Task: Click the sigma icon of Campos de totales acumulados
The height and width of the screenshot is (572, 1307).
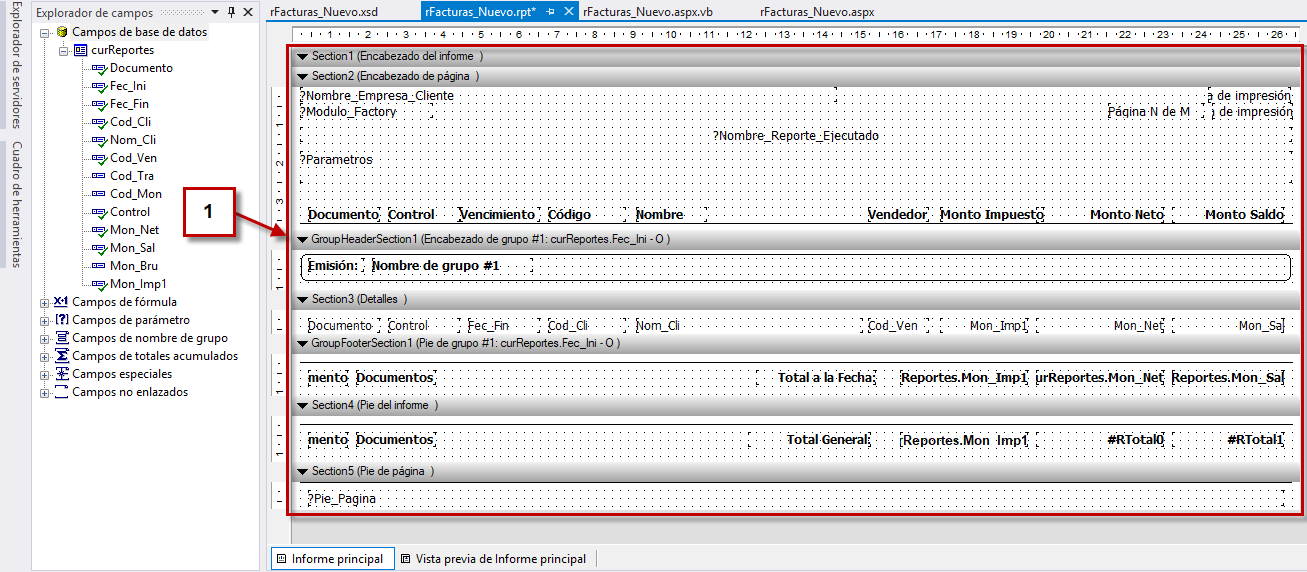Action: pos(61,356)
